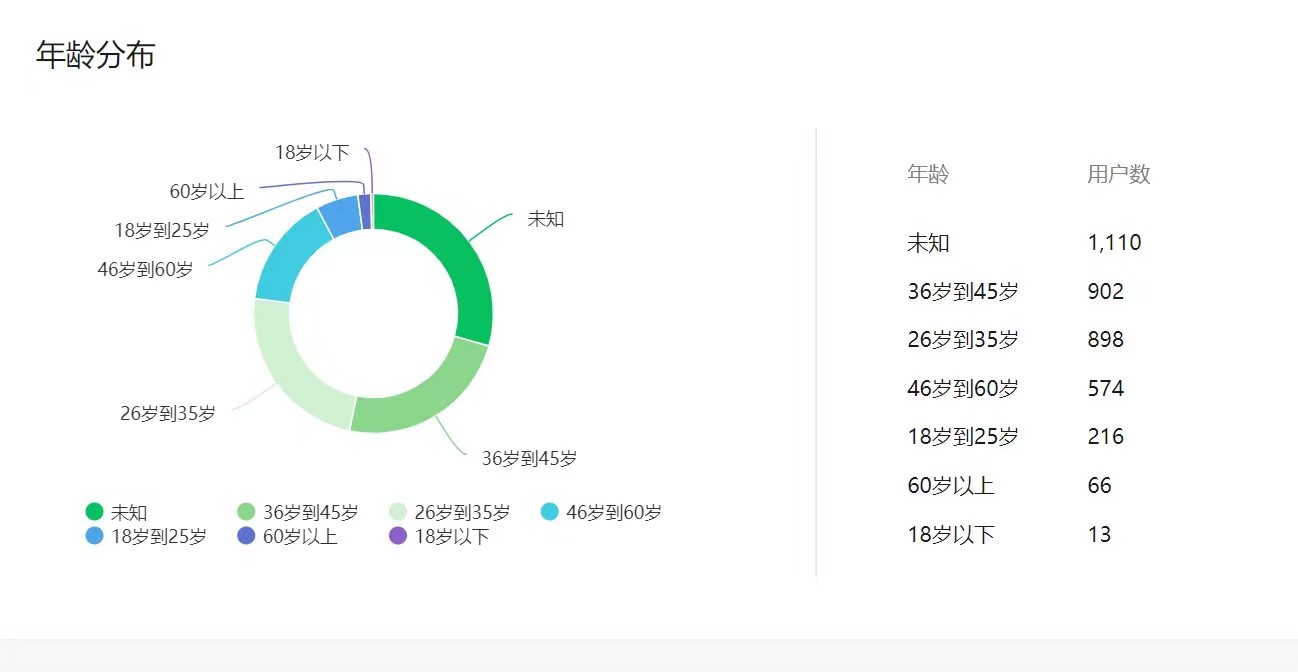Image resolution: width=1298 pixels, height=672 pixels.
Task: Click the indigo 60岁以上 donut slice
Action: click(x=365, y=212)
